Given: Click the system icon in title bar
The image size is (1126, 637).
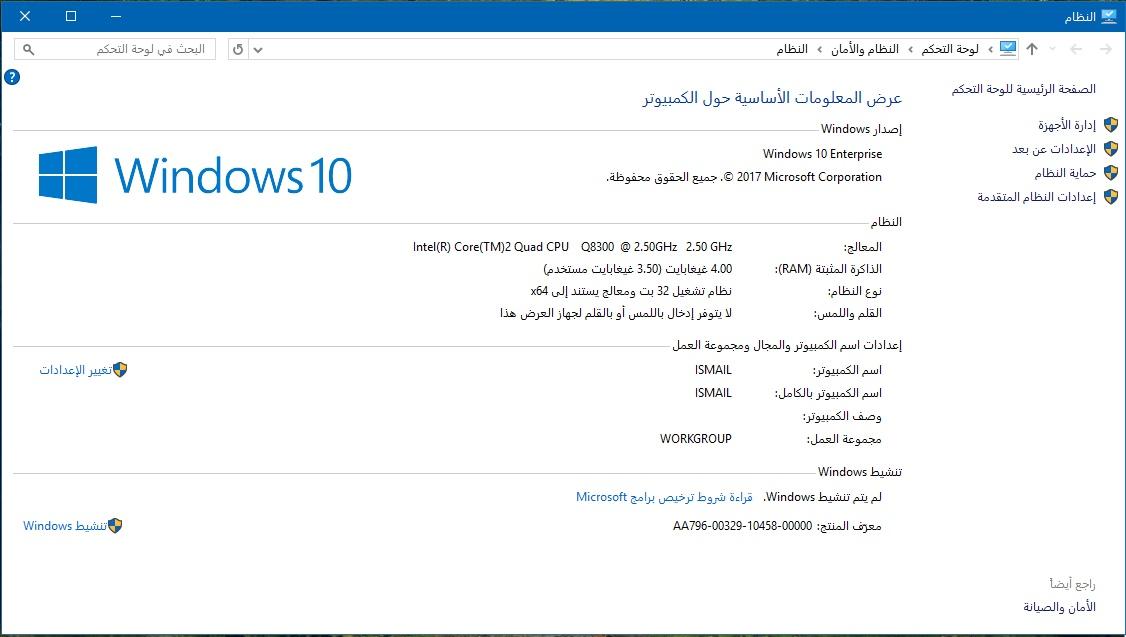Looking at the screenshot, I should click(1109, 16).
